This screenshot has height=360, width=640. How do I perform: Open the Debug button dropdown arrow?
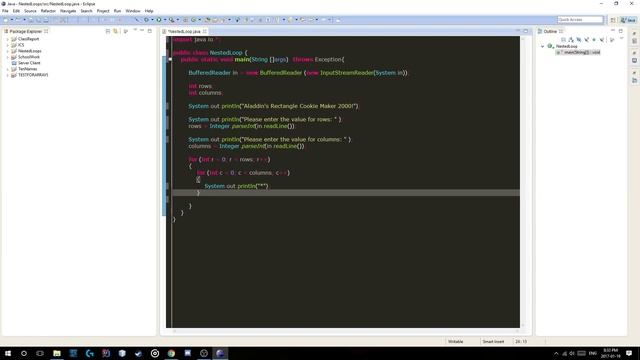tap(152, 20)
